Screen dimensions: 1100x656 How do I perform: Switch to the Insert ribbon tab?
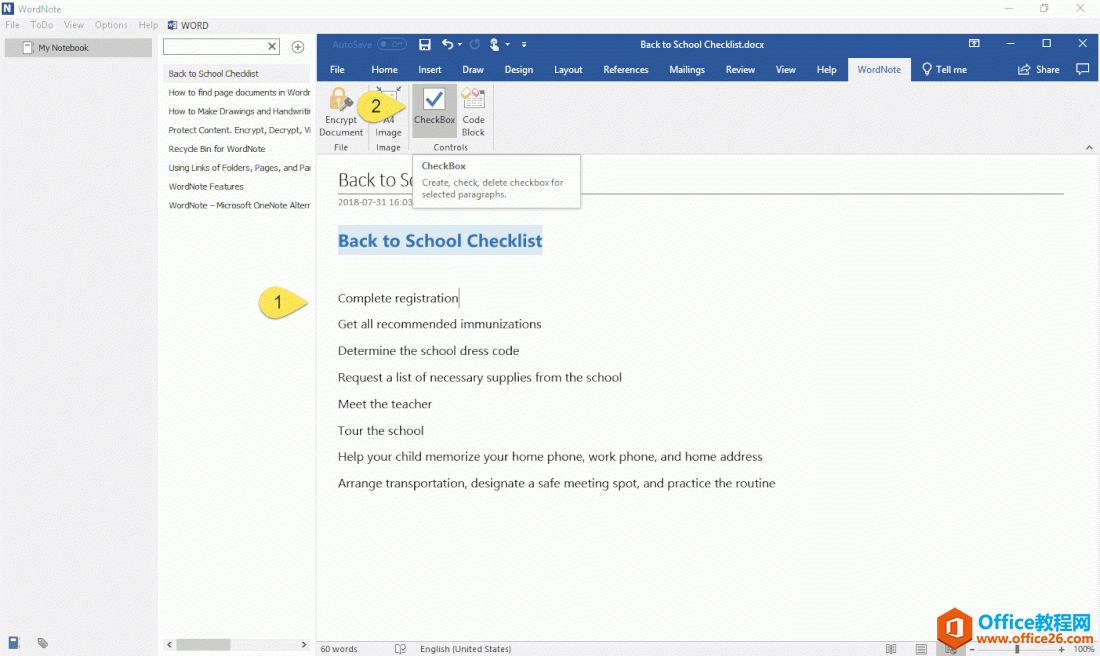coord(430,70)
